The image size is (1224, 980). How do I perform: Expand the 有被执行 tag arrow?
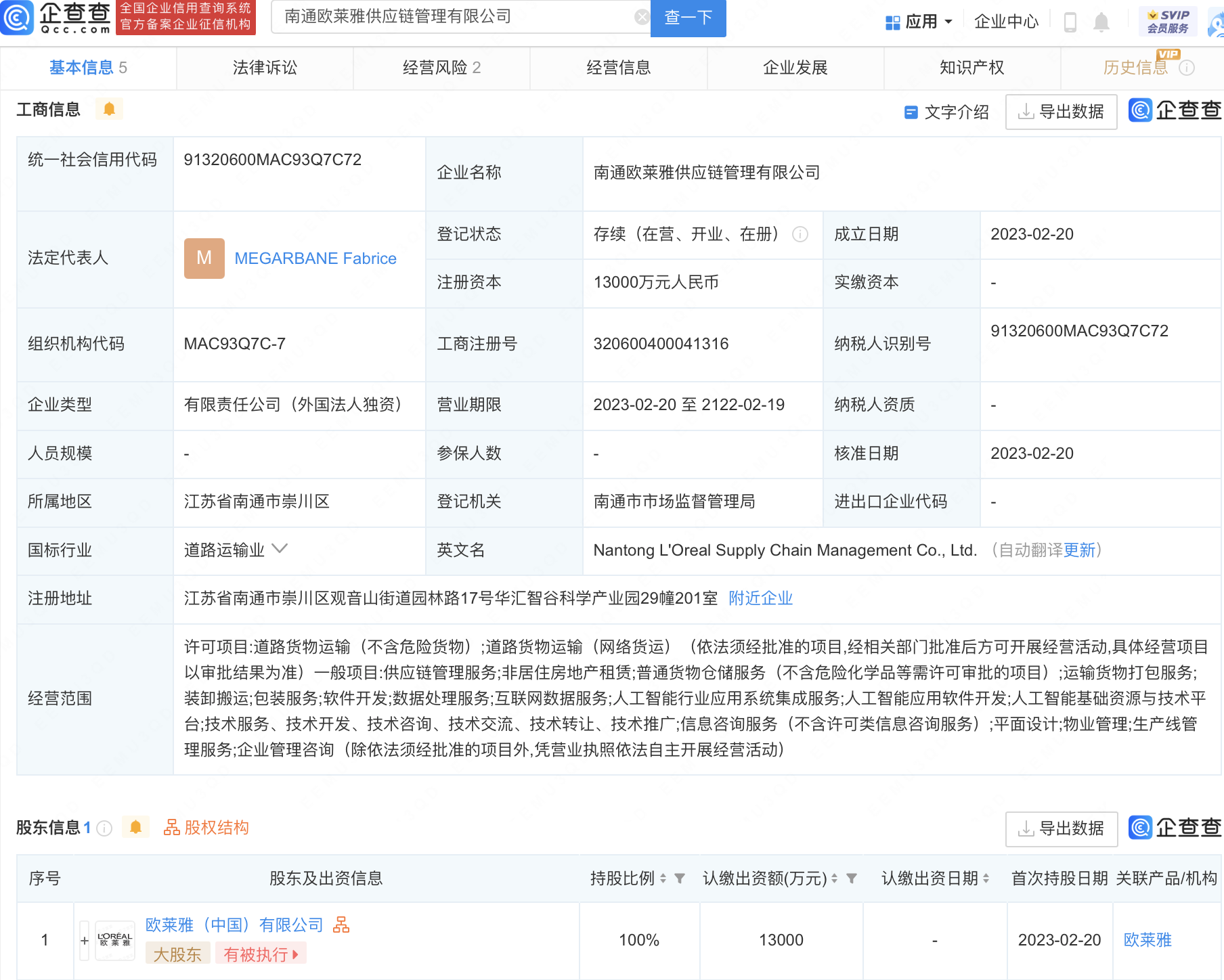click(x=295, y=955)
